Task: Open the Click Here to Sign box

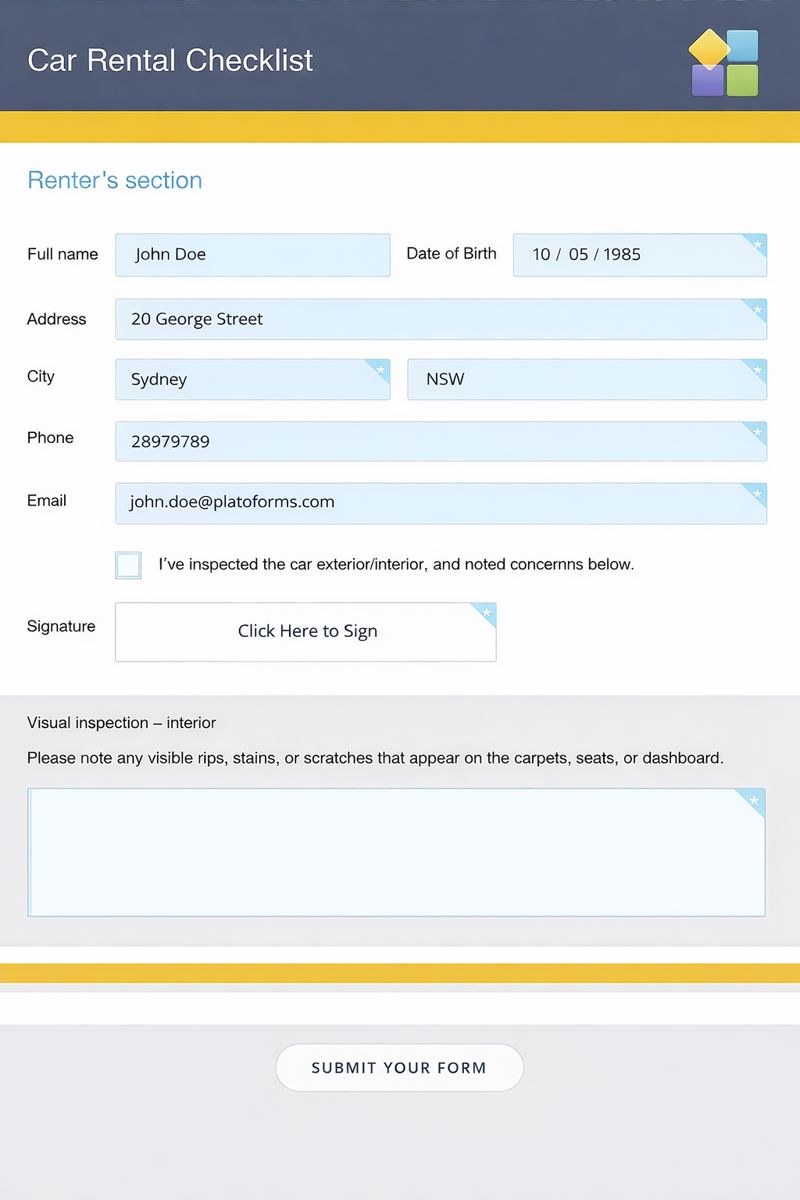Action: 306,632
